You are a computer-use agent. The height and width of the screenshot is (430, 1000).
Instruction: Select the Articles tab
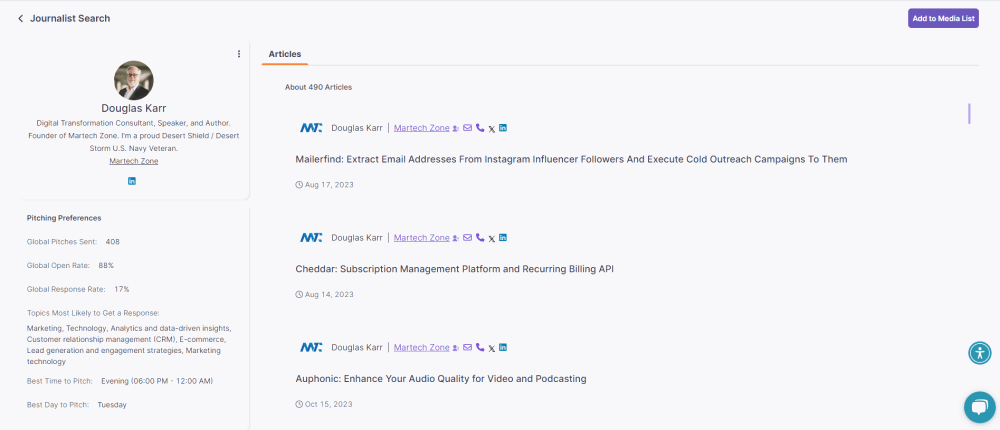pos(284,54)
